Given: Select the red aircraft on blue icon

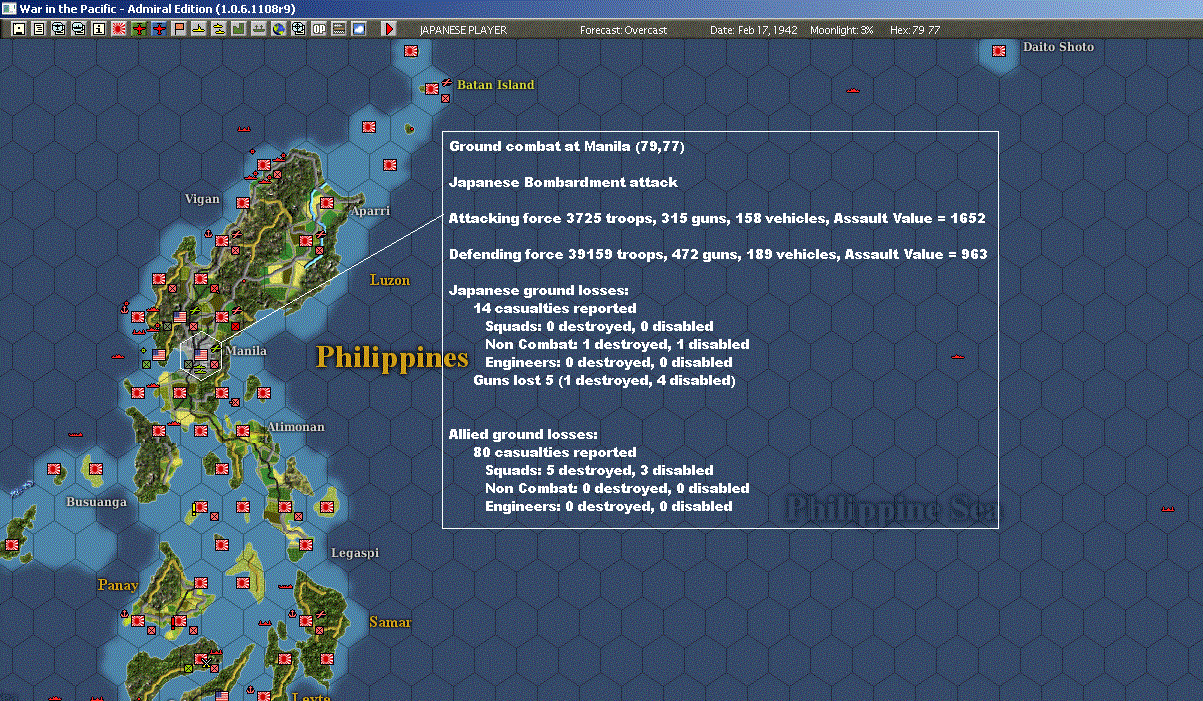Looking at the screenshot, I should tap(159, 30).
